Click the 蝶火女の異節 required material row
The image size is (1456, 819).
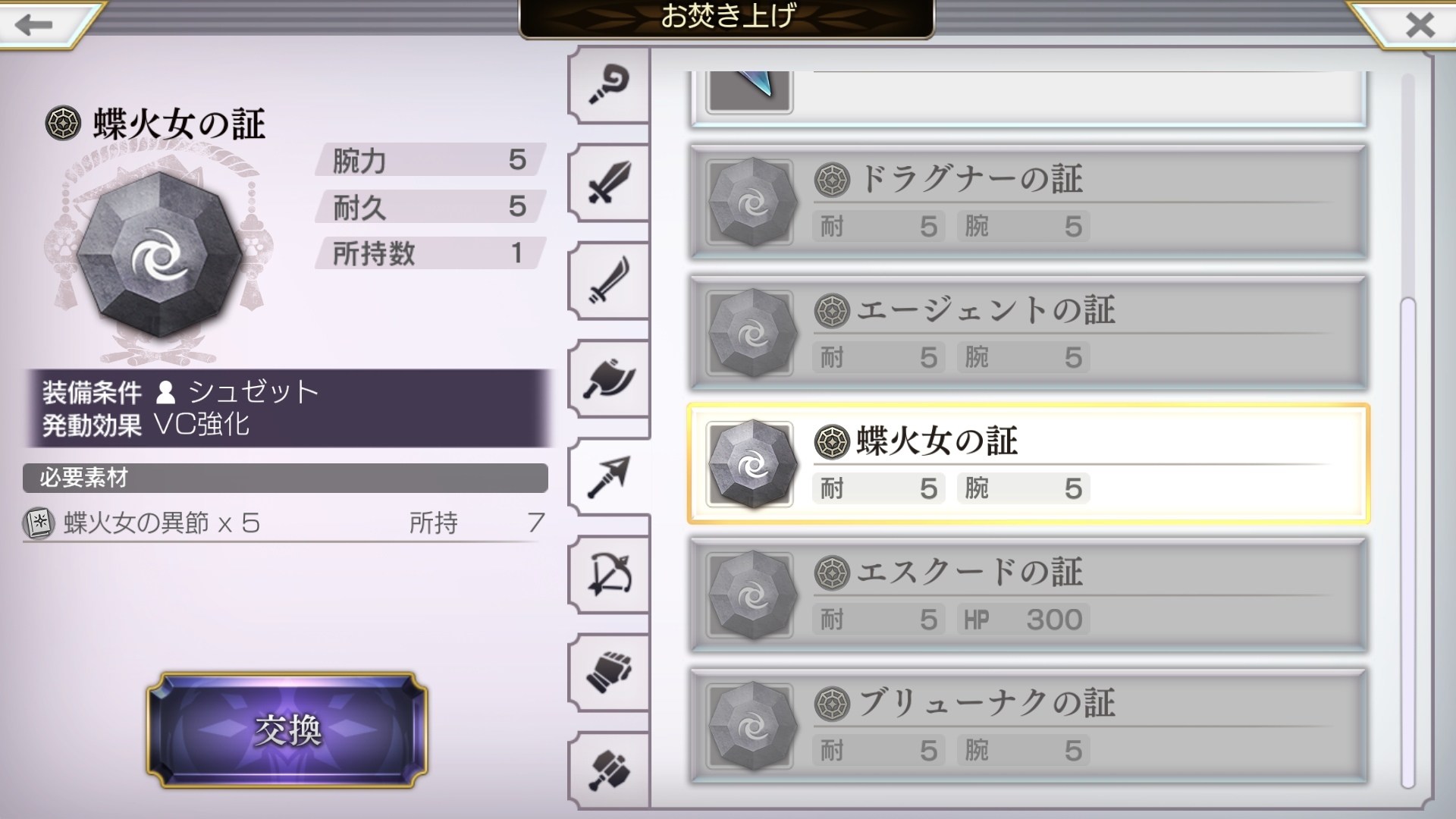(285, 522)
